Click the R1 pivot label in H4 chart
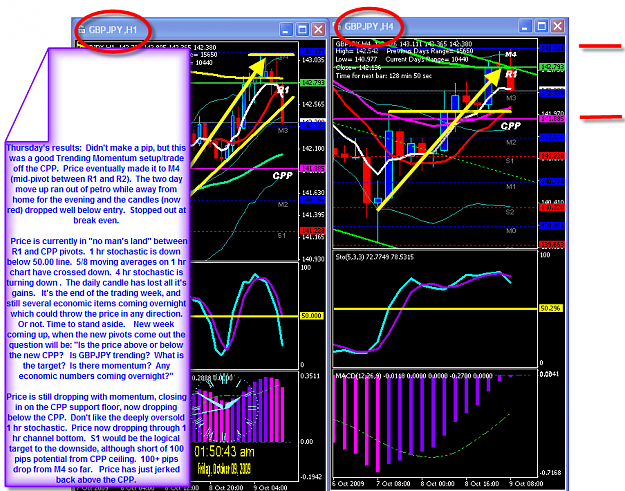The image size is (625, 491). [x=511, y=74]
